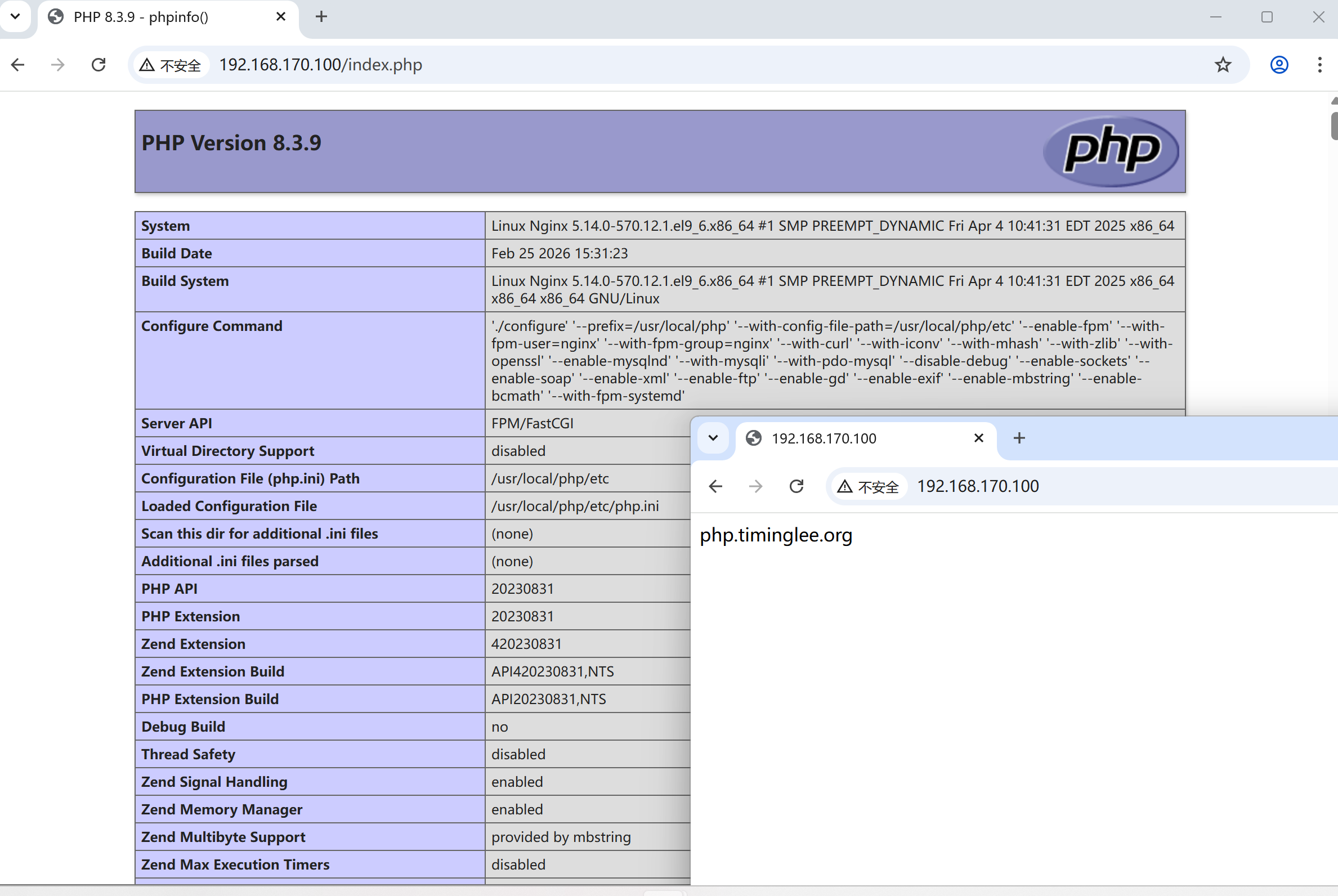Go forward in the second browser window
Screen dimensions: 1338x896
tap(755, 486)
